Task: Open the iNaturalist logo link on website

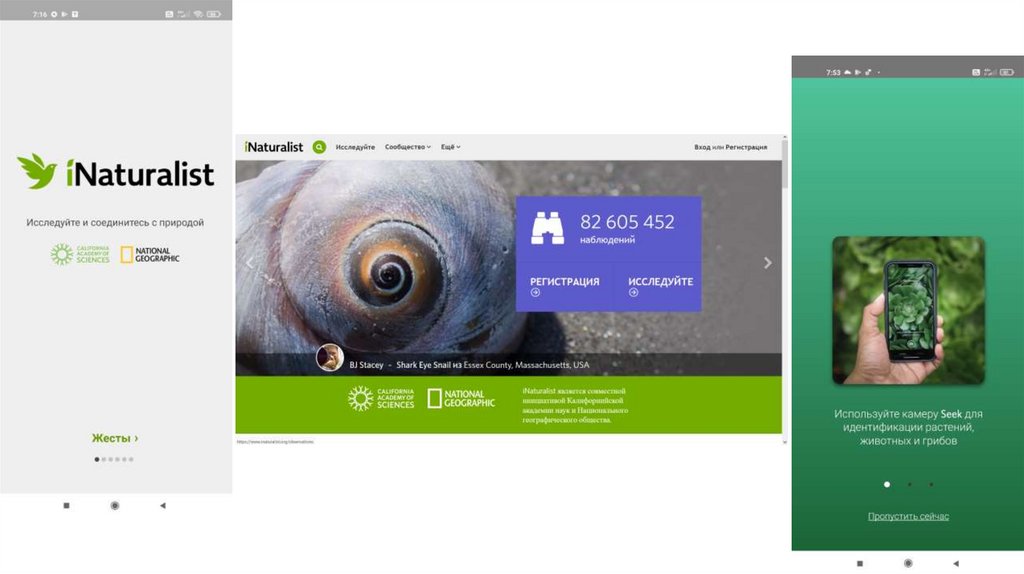Action: click(274, 147)
